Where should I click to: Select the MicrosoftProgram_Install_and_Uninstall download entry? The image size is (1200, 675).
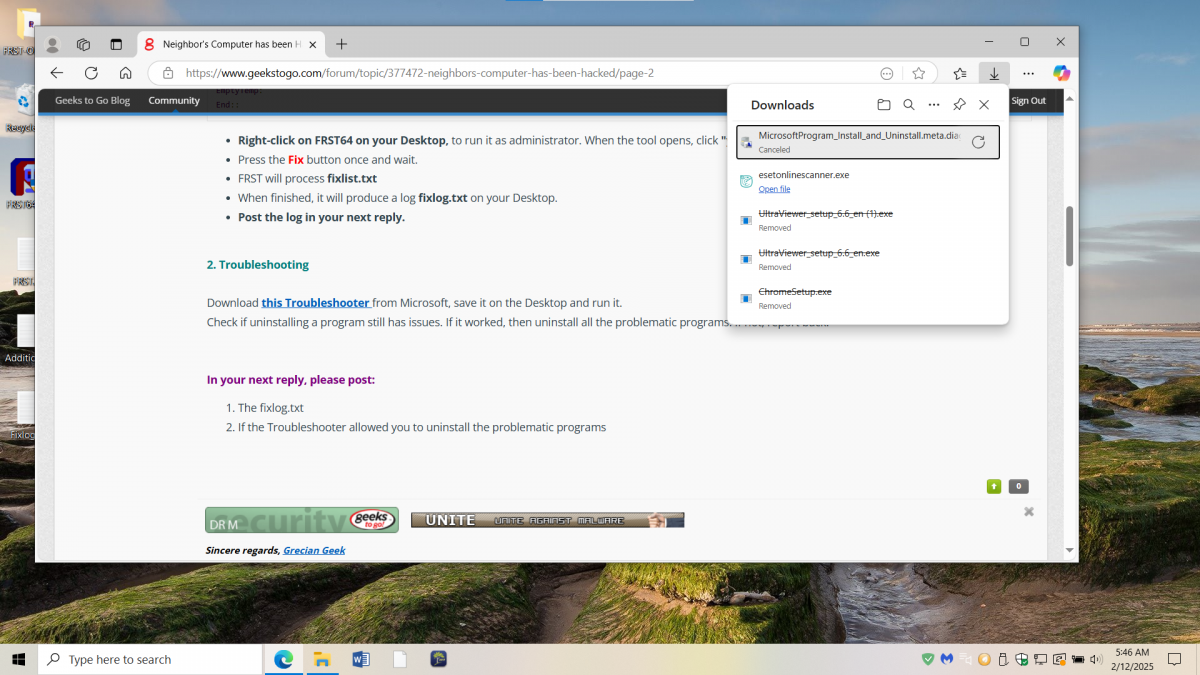pos(868,142)
